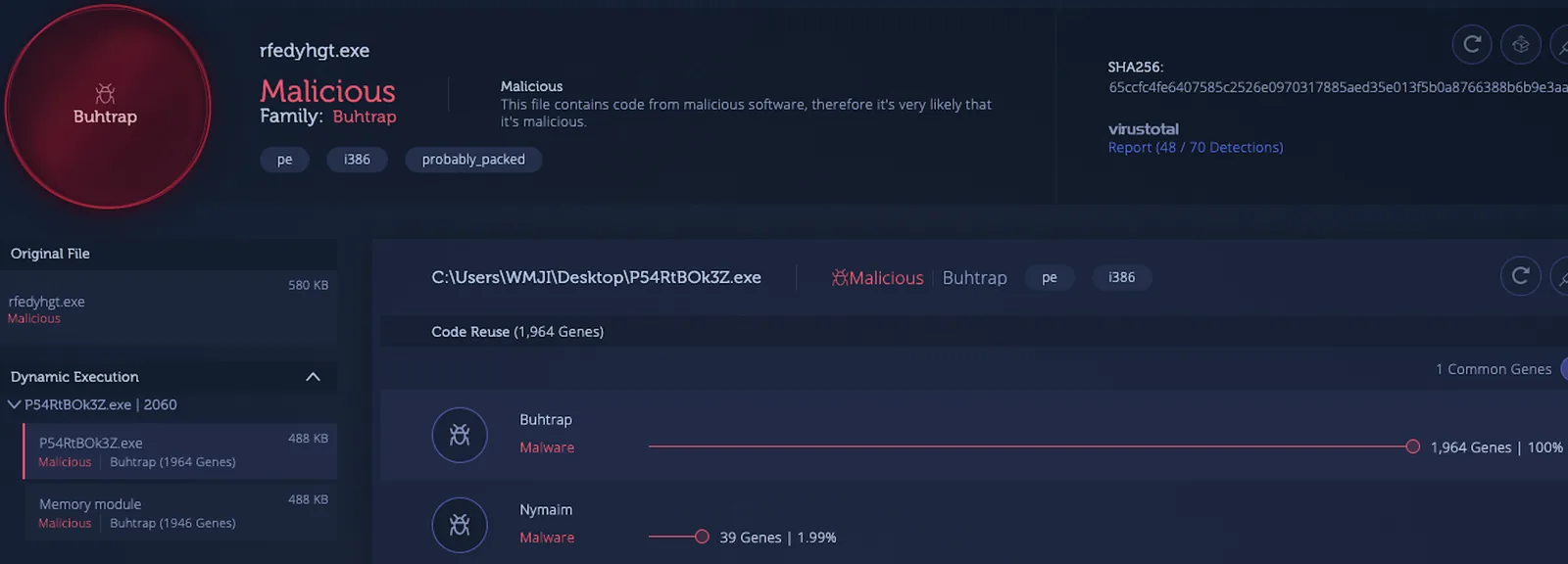Viewport: 1568px width, 564px height.
Task: Click '1,964 Genes | 100%' value
Action: [x=1496, y=447]
